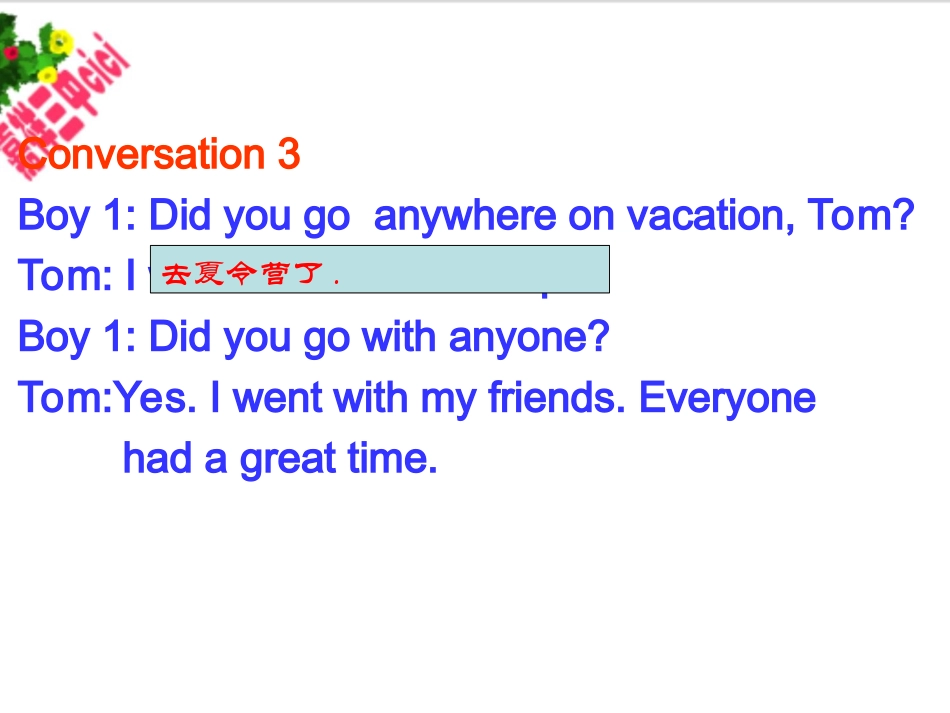Click the word "anywhere" in the first line
Viewport: 950px width, 713px height.
point(464,216)
